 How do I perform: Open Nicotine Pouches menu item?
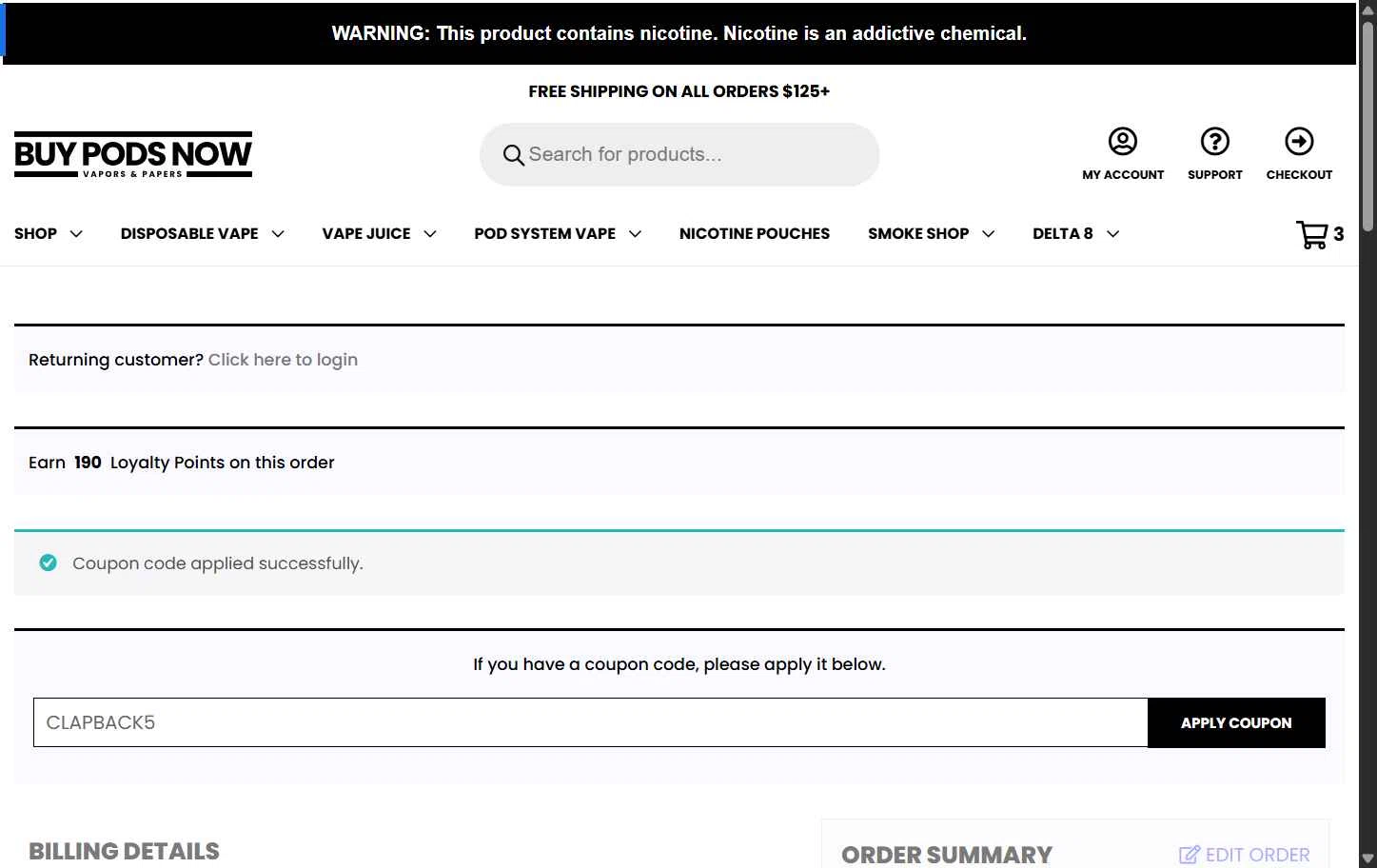pos(755,234)
